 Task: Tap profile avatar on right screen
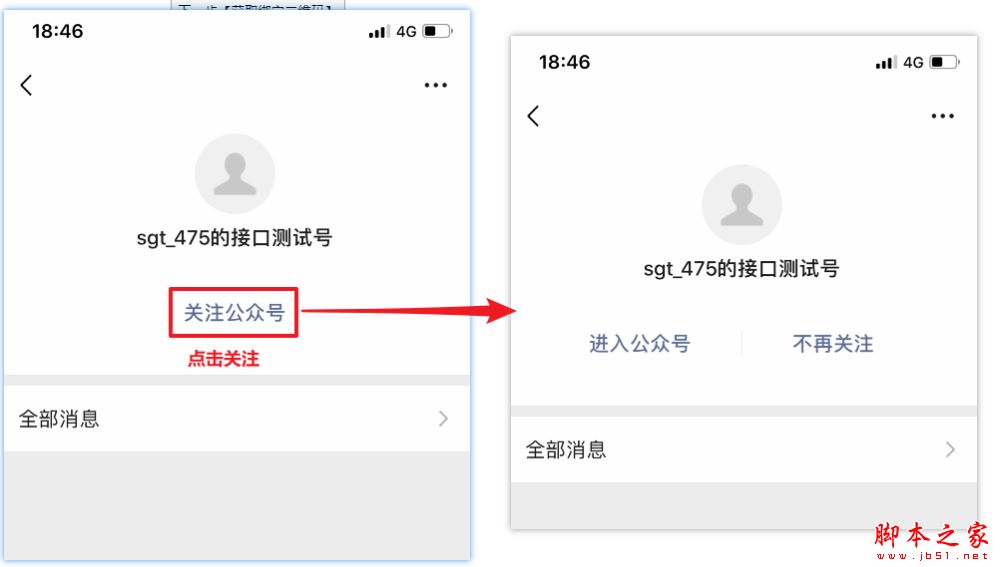[742, 205]
